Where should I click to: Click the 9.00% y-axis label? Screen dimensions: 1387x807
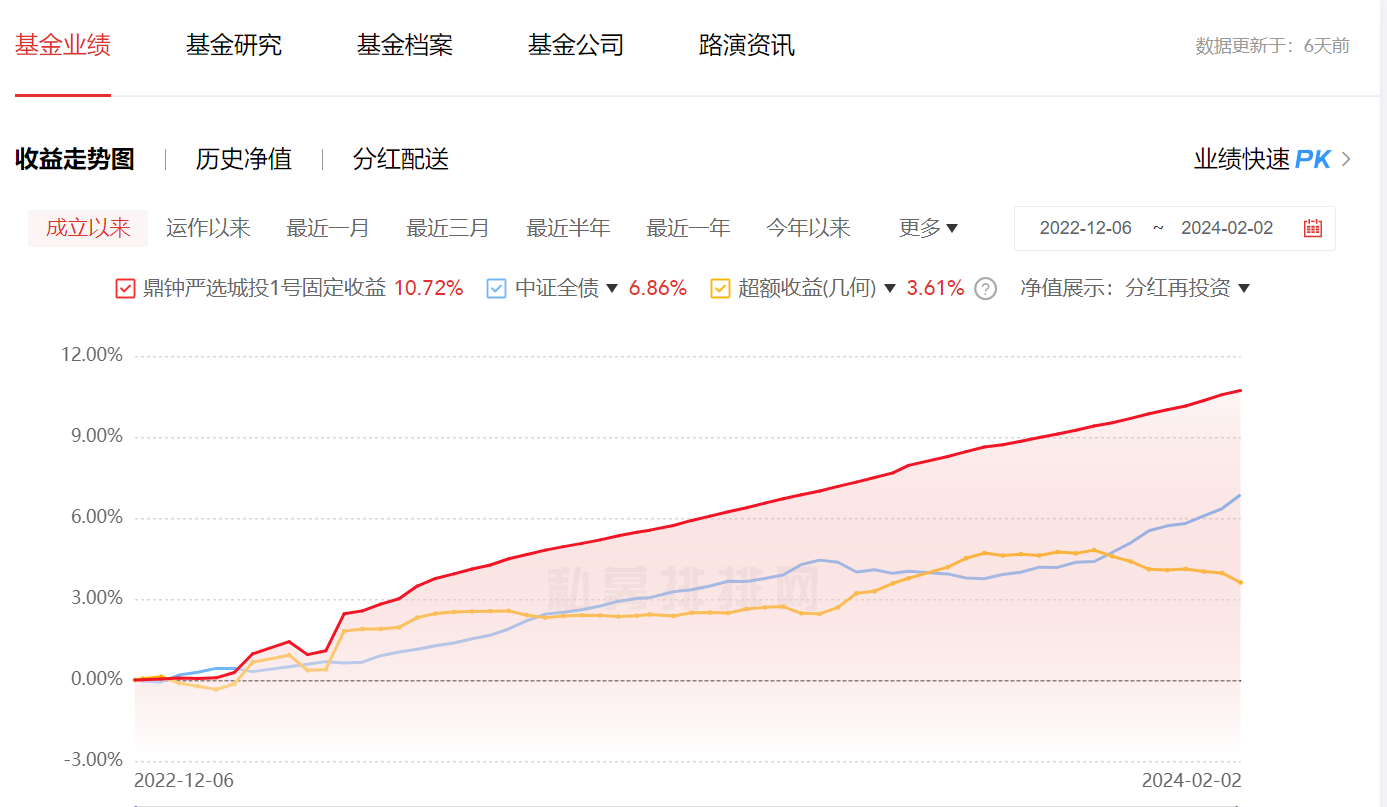pos(97,437)
